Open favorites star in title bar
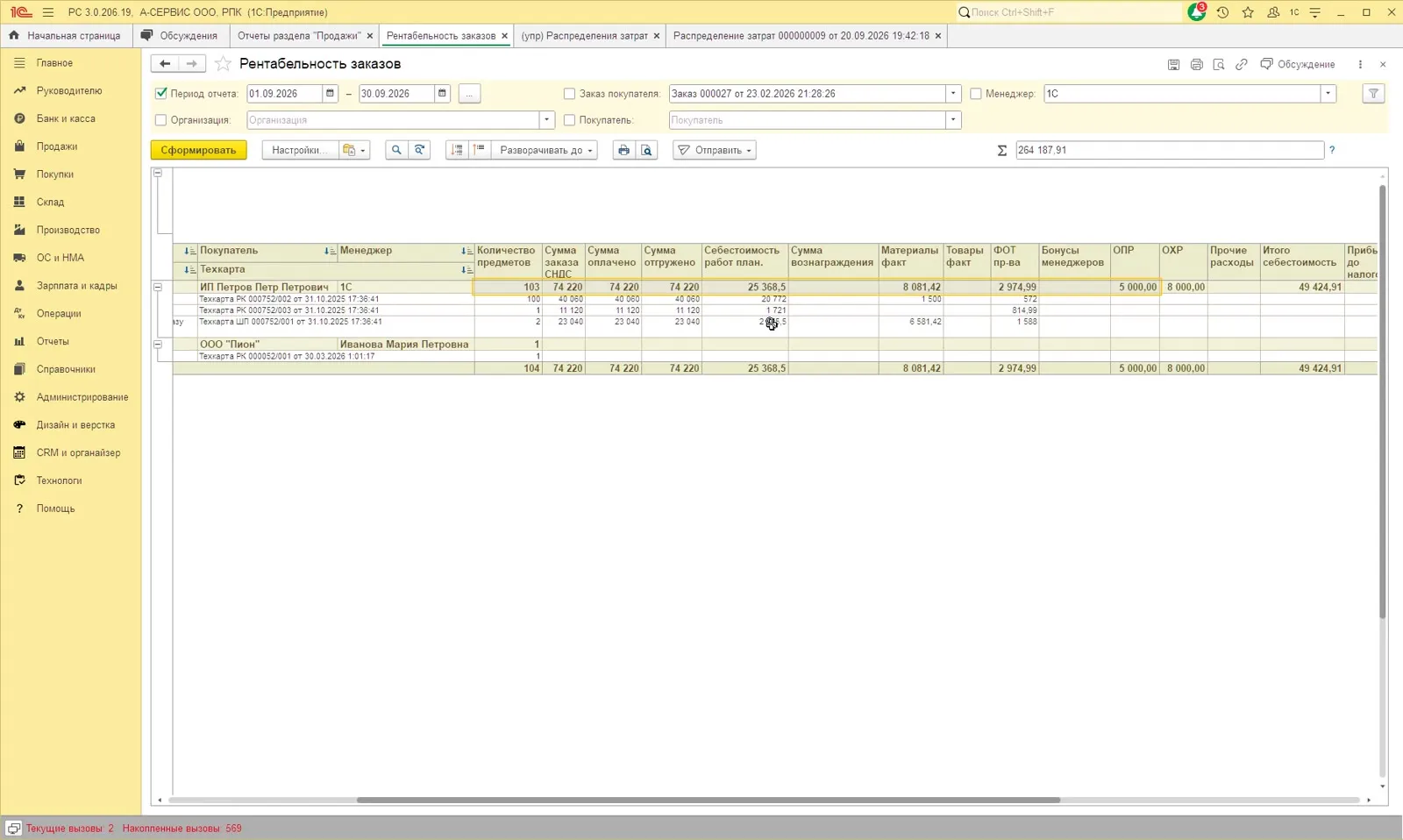This screenshot has width=1403, height=840. tap(1248, 12)
